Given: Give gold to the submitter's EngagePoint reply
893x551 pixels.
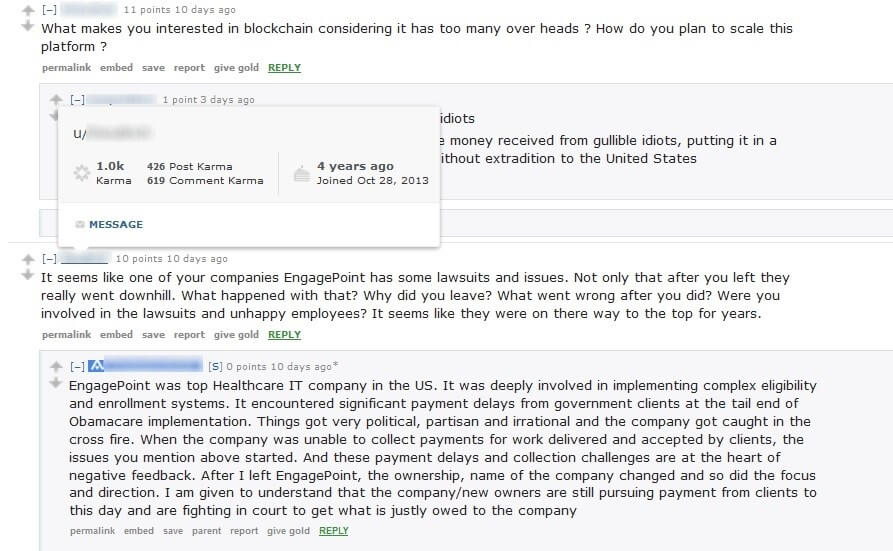Looking at the screenshot, I should pos(288,531).
